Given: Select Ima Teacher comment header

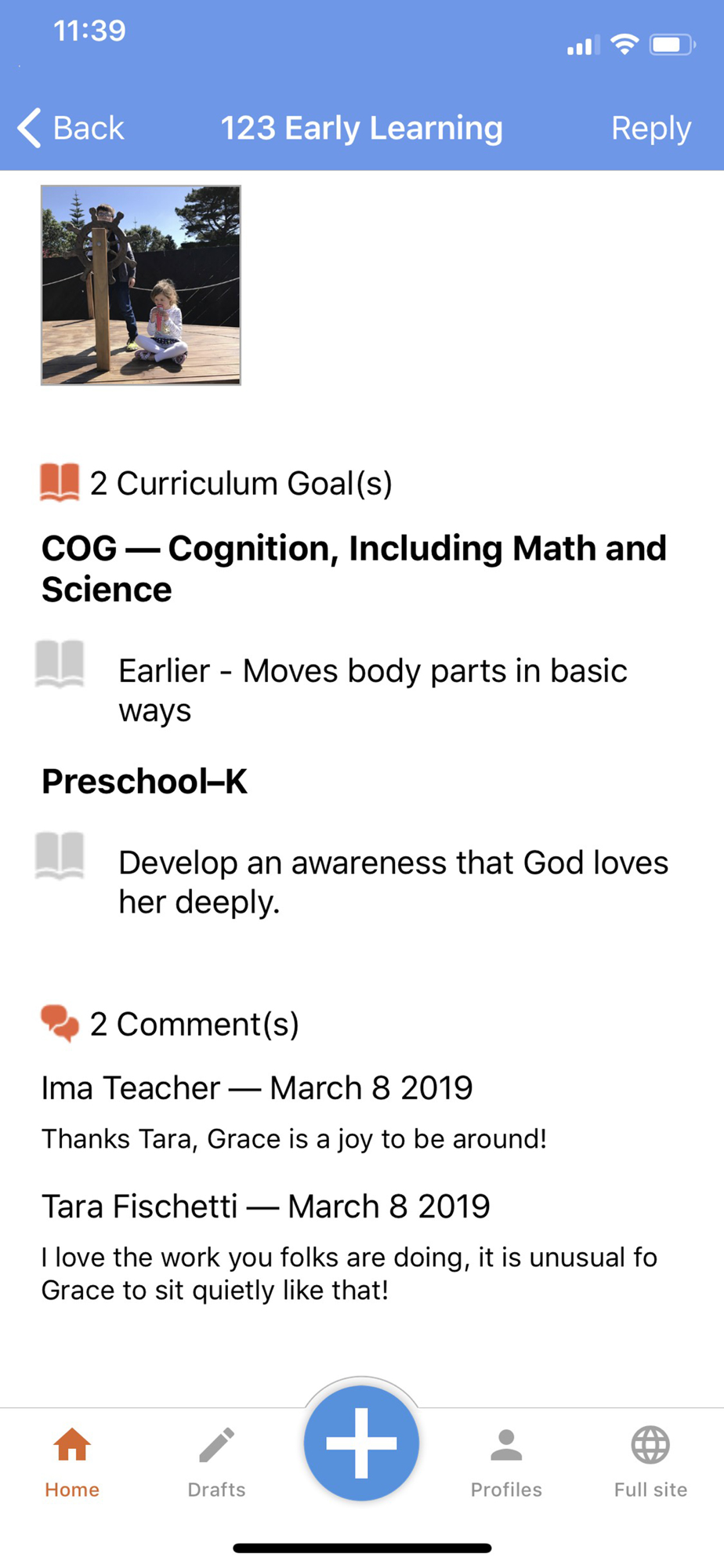Looking at the screenshot, I should (257, 1088).
